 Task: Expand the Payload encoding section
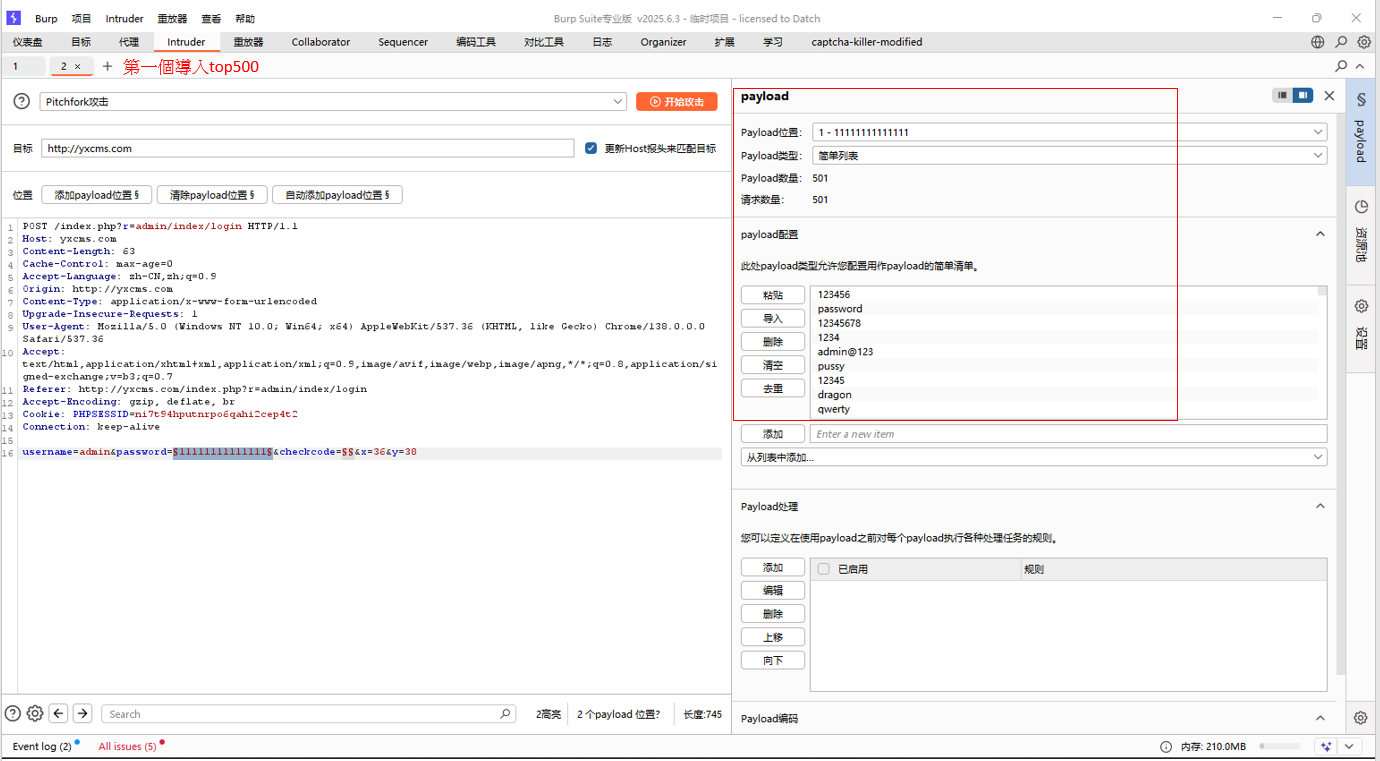pyautogui.click(x=1320, y=718)
